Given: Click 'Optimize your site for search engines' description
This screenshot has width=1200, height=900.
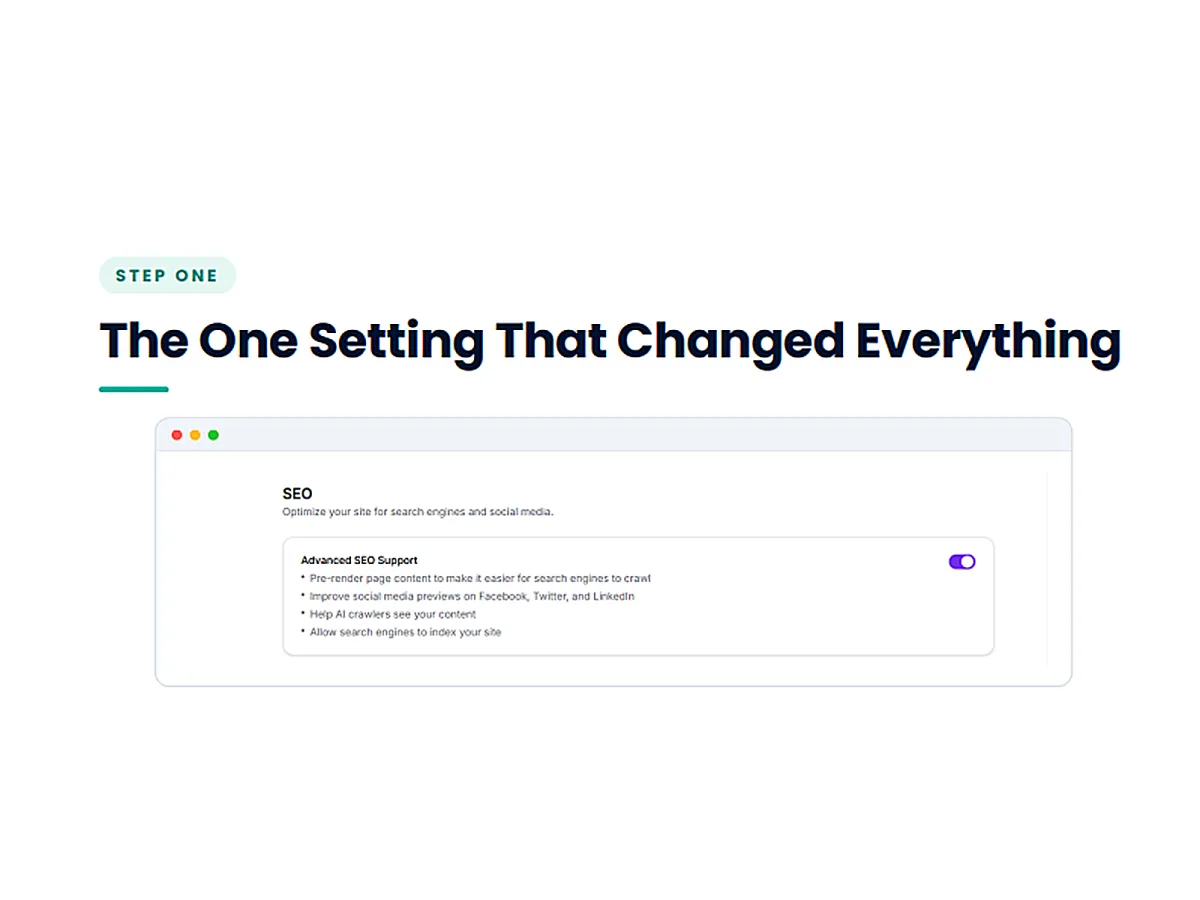Looking at the screenshot, I should point(417,512).
